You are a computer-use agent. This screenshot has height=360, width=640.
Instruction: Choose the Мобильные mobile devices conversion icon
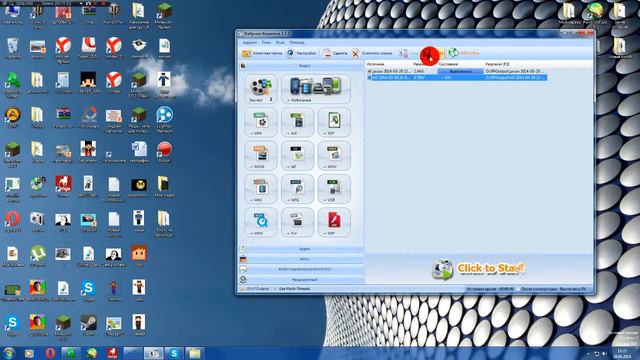[316, 89]
